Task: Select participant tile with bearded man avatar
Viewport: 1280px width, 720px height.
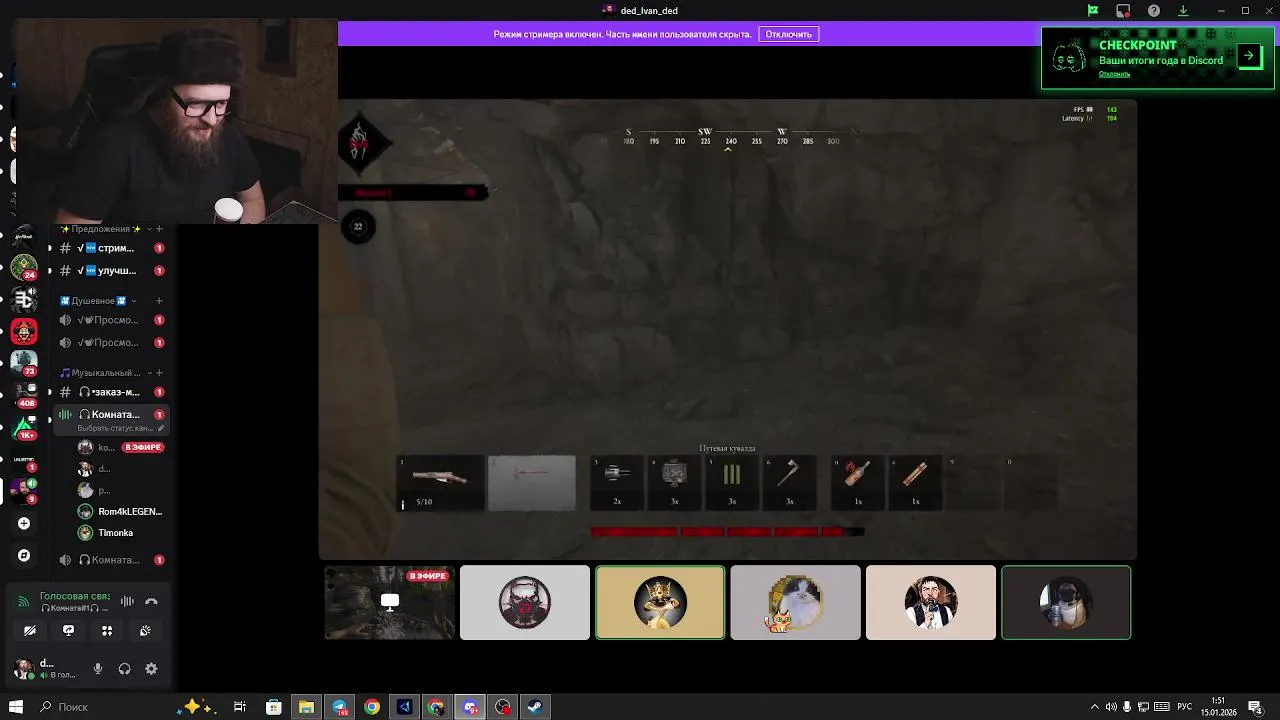Action: pyautogui.click(x=931, y=602)
